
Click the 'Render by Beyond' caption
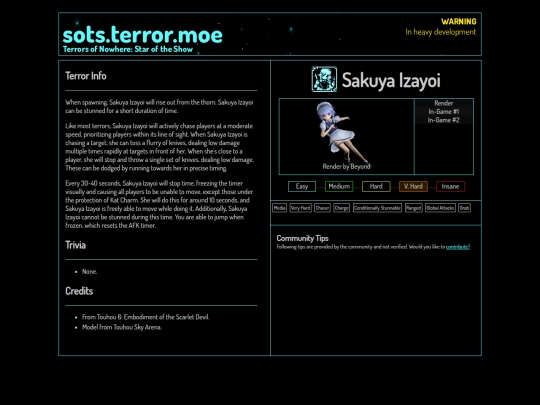[x=346, y=166]
